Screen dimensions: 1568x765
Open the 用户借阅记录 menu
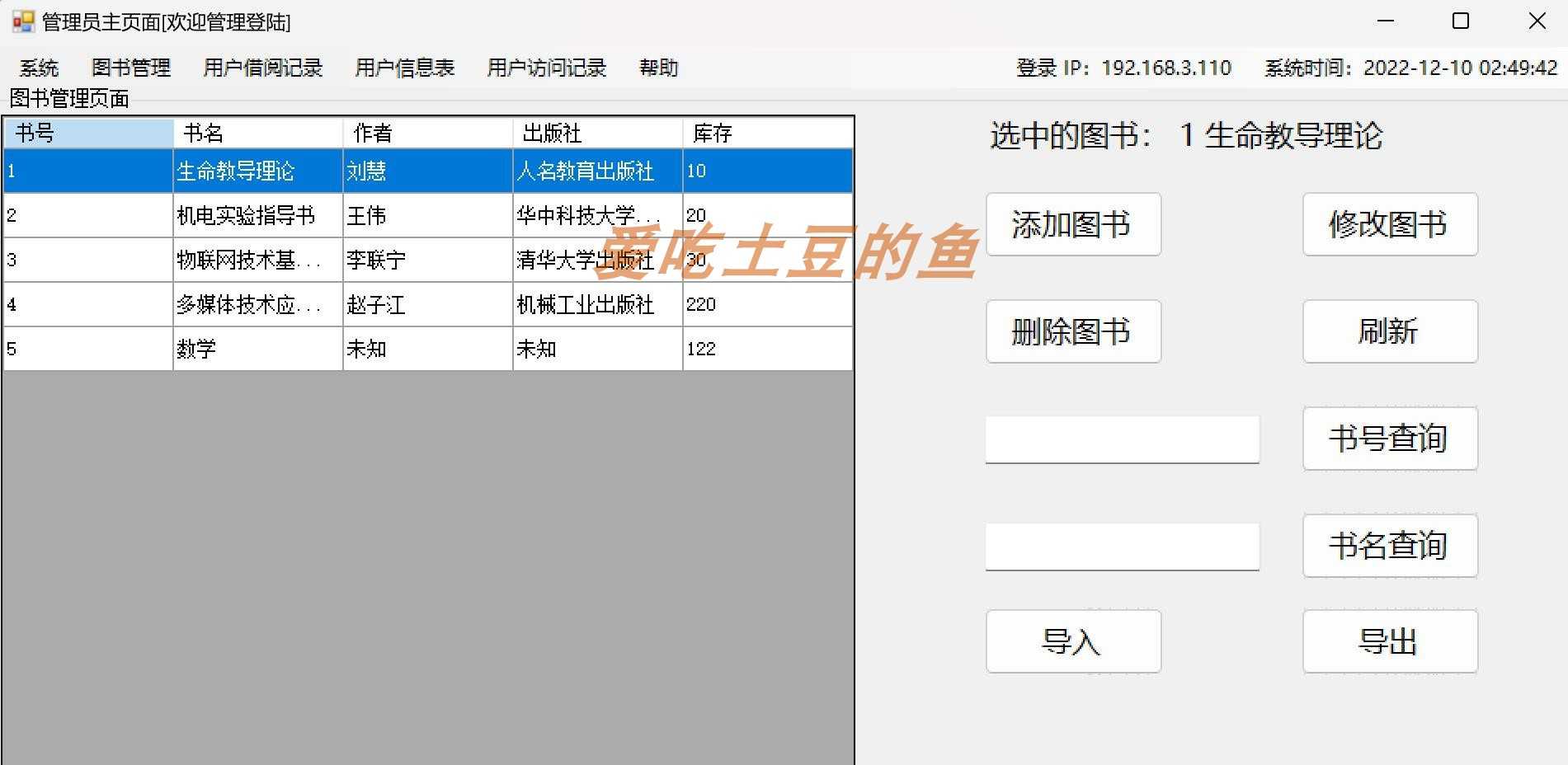(262, 68)
